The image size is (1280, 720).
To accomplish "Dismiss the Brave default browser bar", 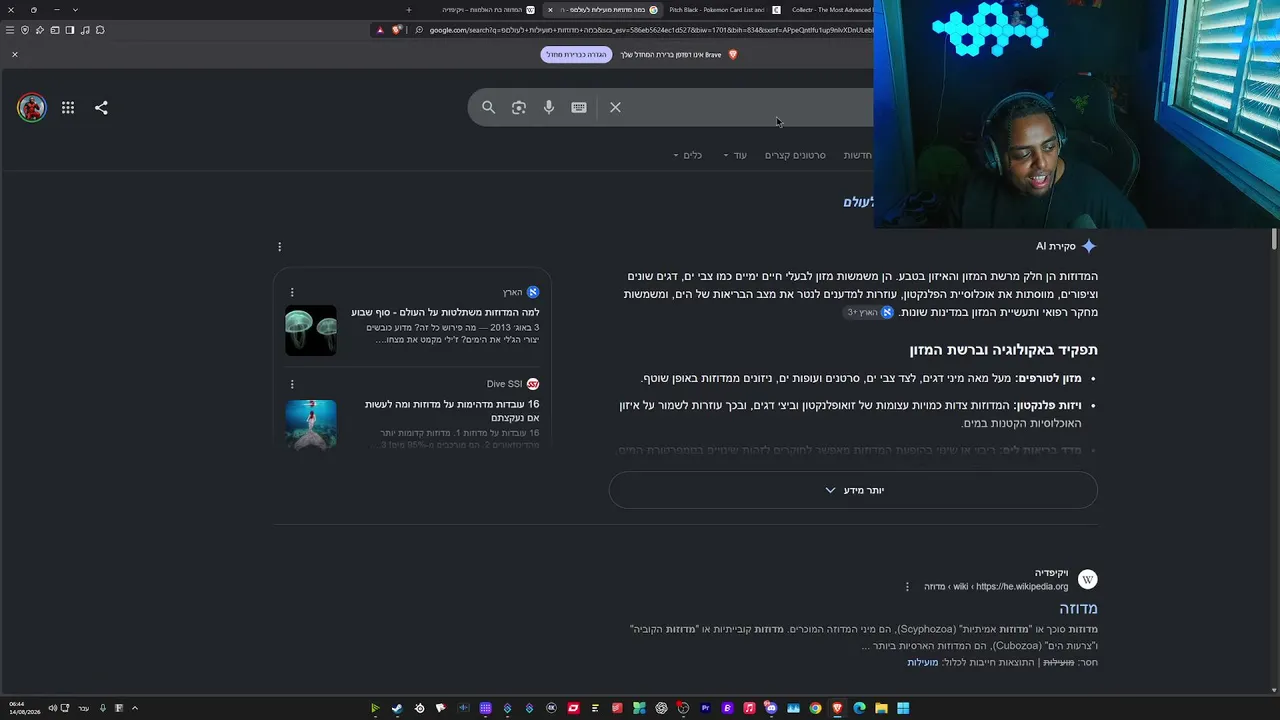I will pyautogui.click(x=15, y=55).
